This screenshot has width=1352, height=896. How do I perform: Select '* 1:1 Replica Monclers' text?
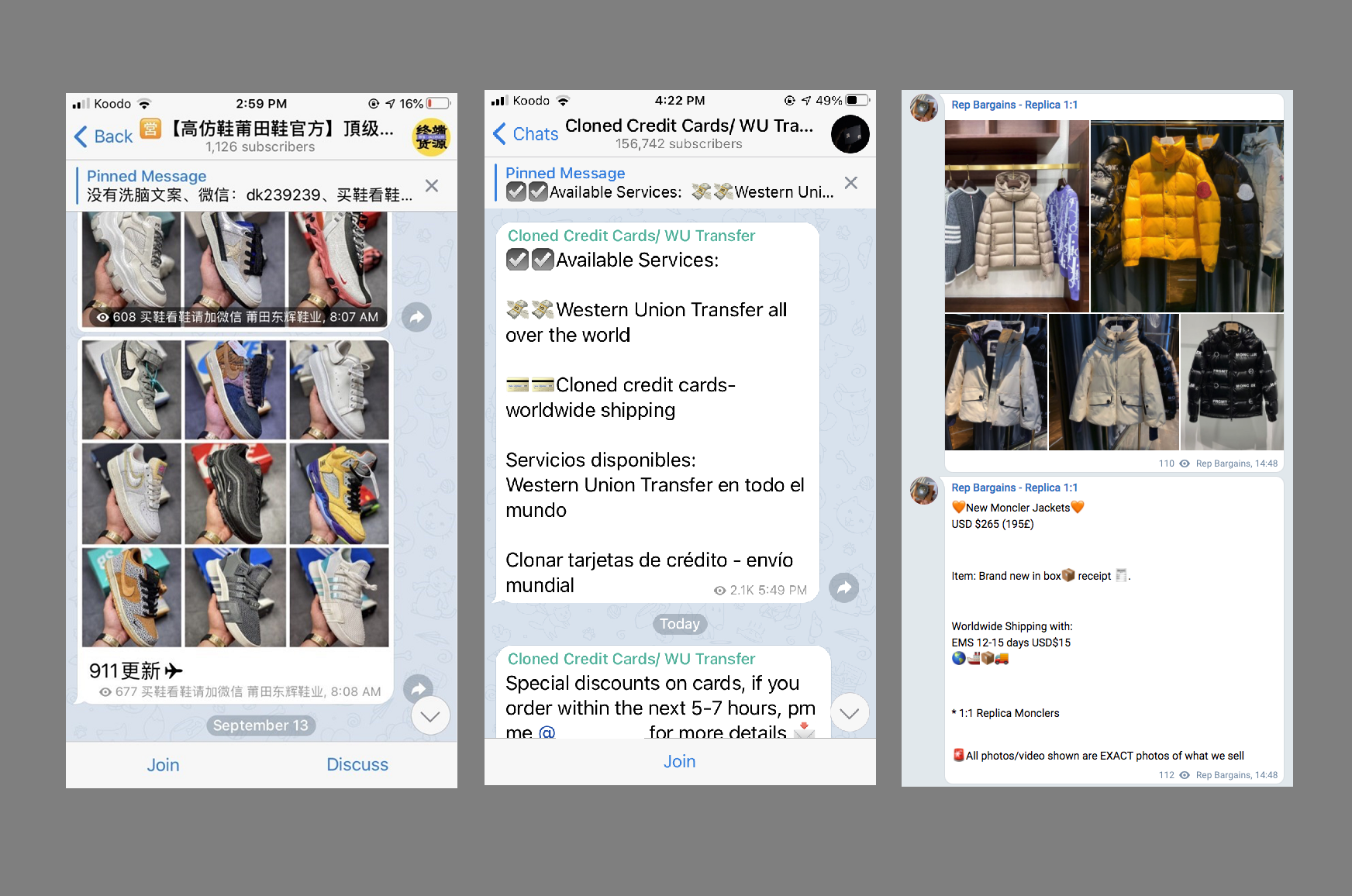(1005, 713)
